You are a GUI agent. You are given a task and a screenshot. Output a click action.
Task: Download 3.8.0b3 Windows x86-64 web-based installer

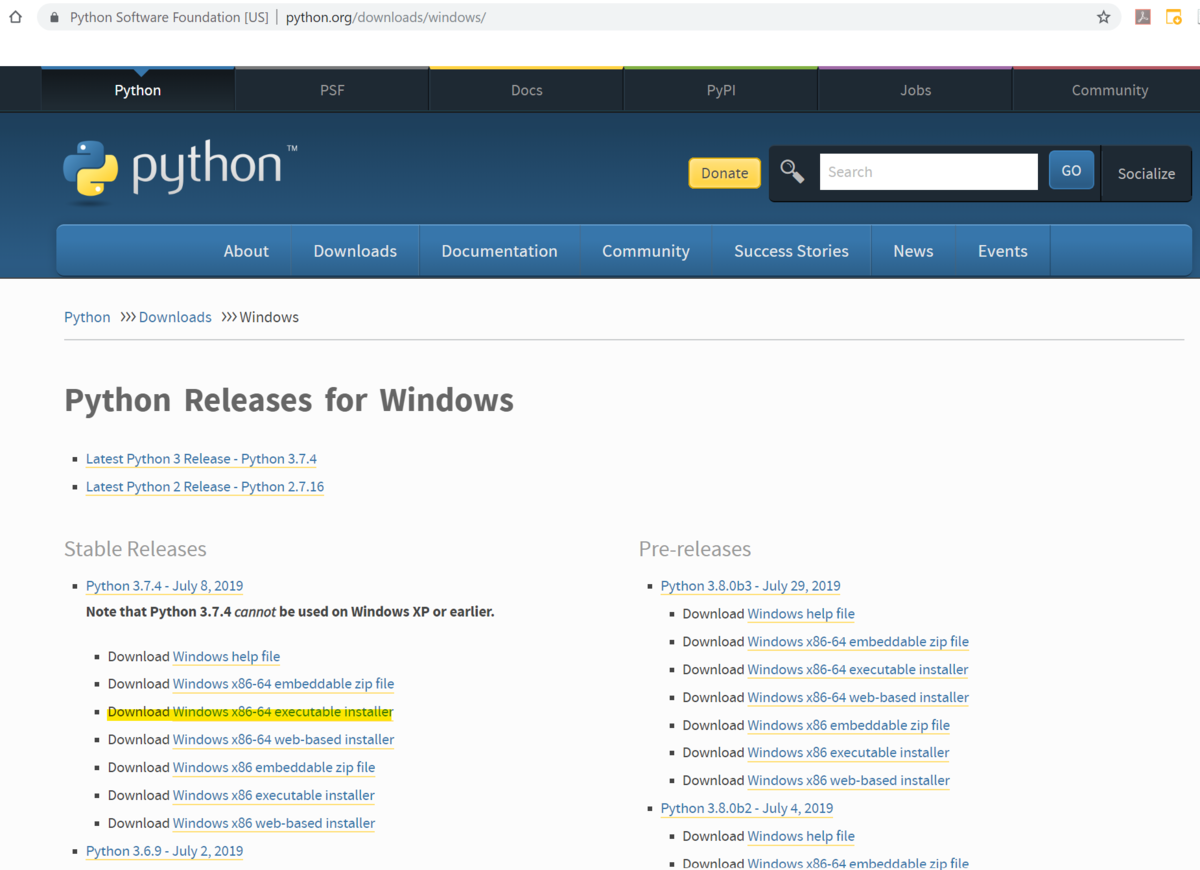[x=858, y=698]
